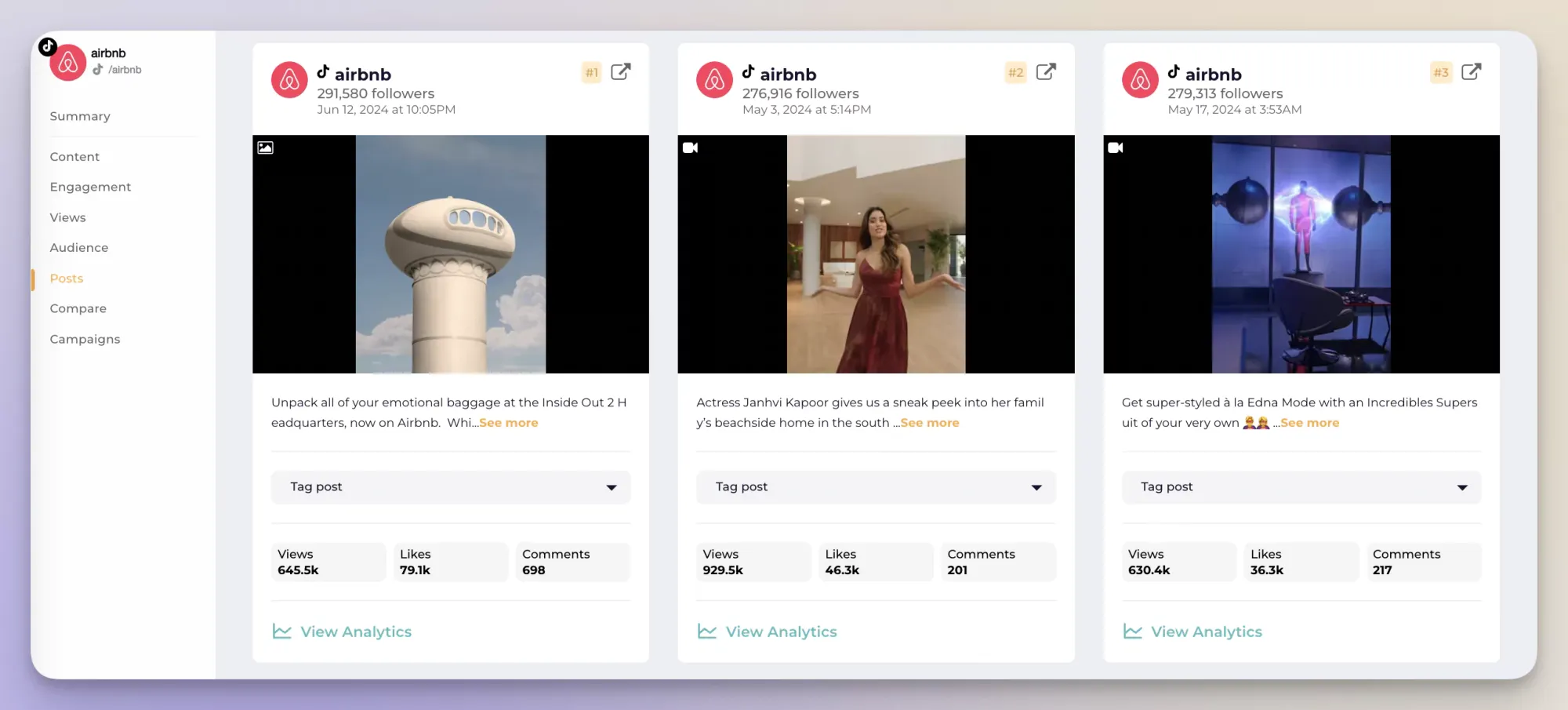This screenshot has width=1568, height=710.
Task: Click the 276,916 followers text
Action: click(800, 93)
